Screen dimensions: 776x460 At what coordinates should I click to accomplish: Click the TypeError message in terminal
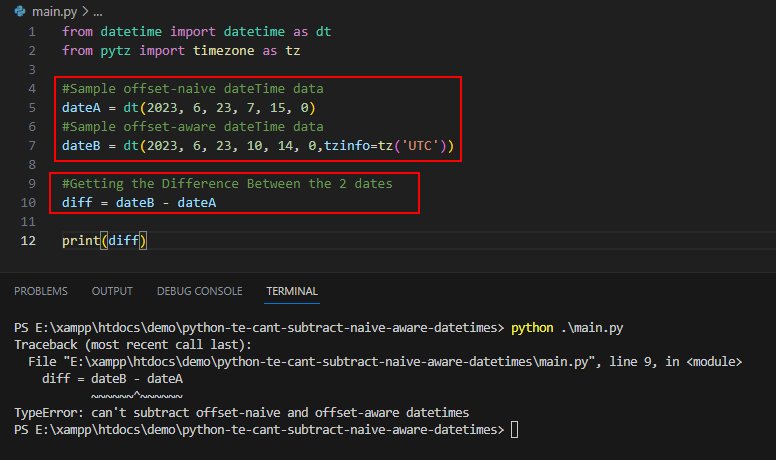pyautogui.click(x=242, y=412)
